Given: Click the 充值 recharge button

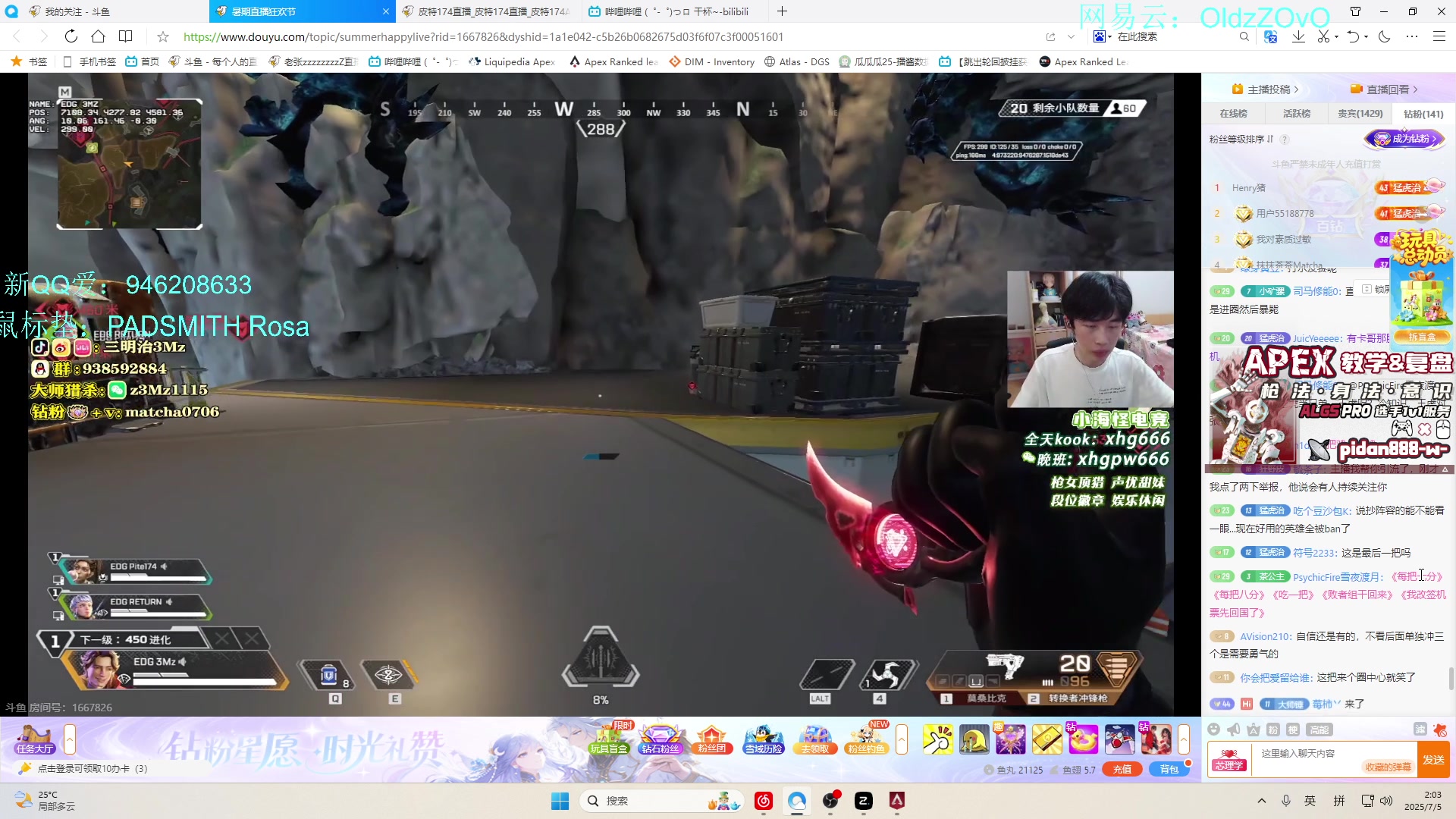Looking at the screenshot, I should click(1122, 769).
